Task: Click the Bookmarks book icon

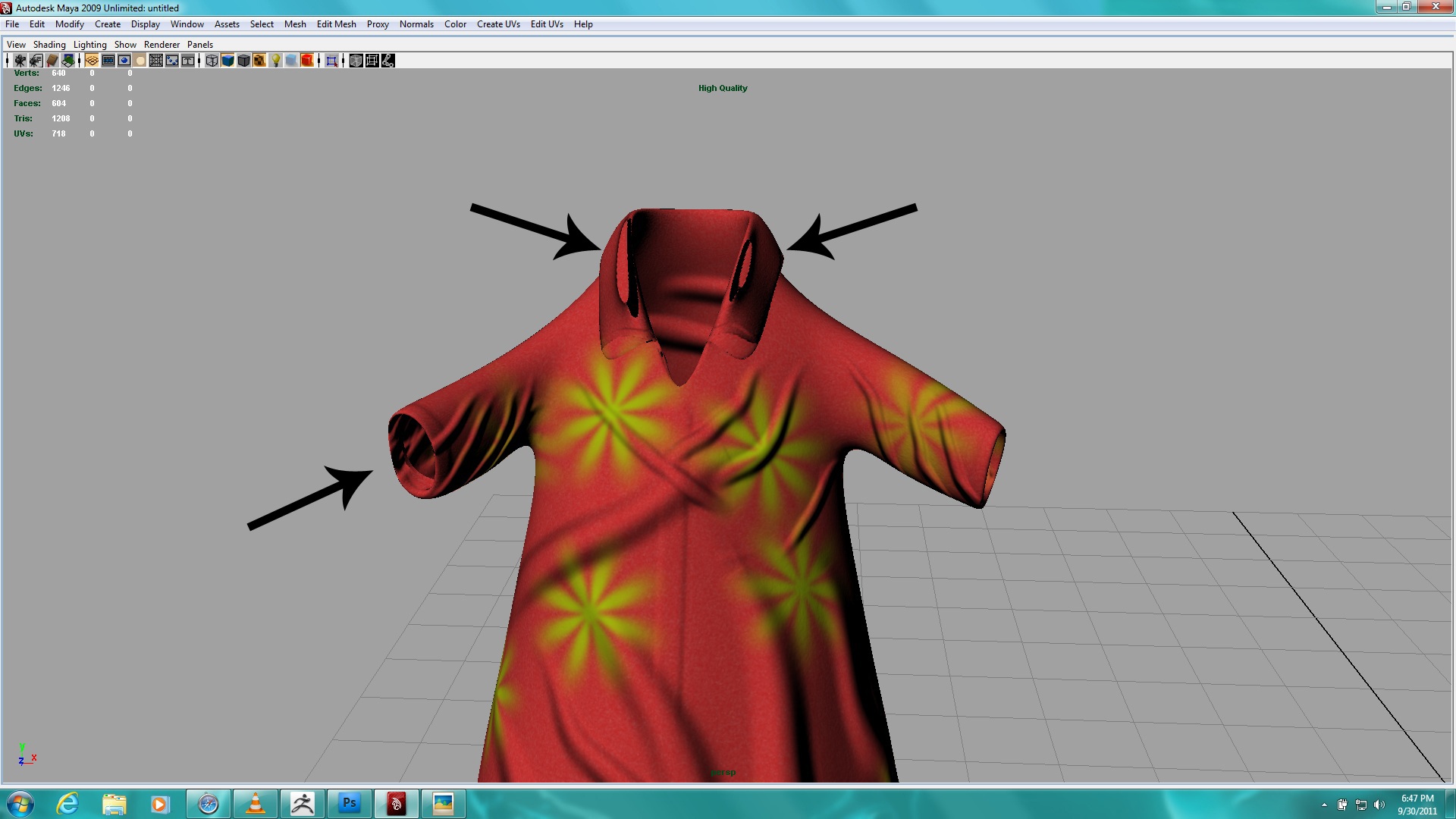Action: pyautogui.click(x=52, y=61)
